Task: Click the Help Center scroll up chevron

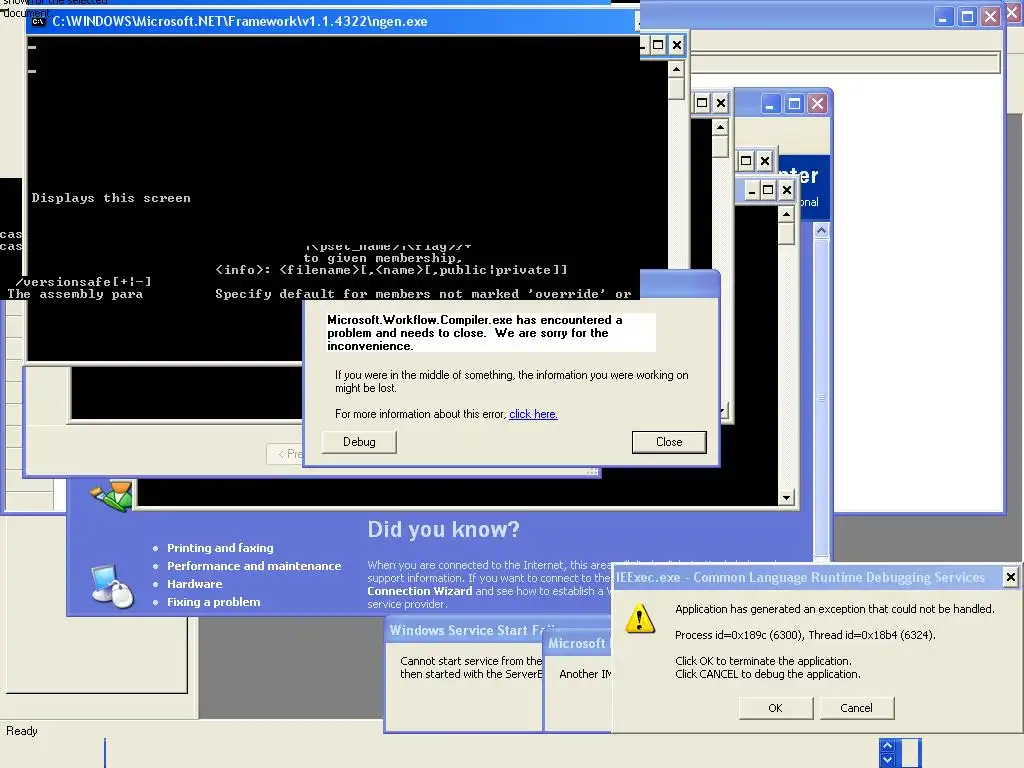Action: pyautogui.click(x=822, y=230)
